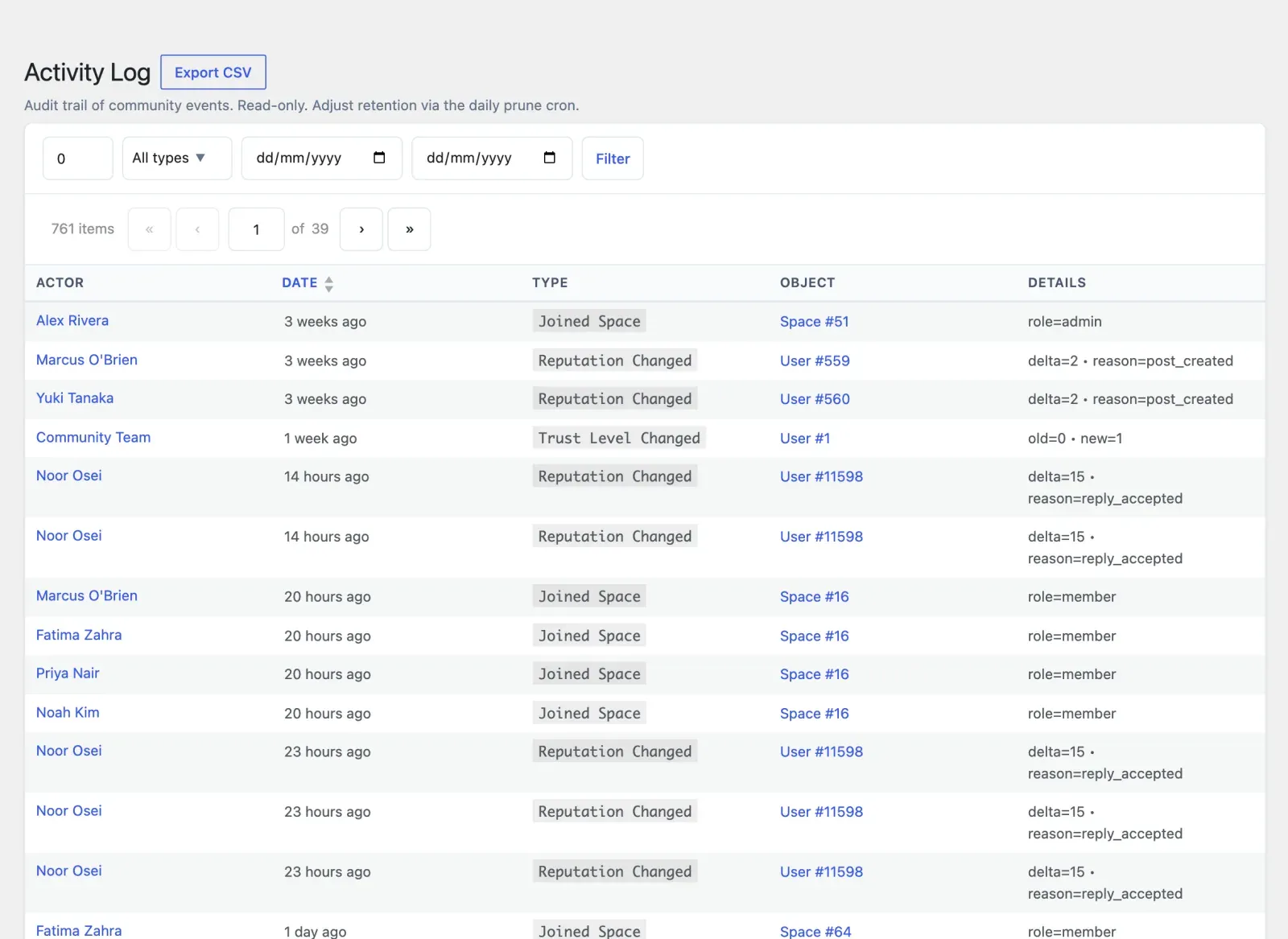1288x939 pixels.
Task: Open the start date calendar picker icon
Action: tap(379, 158)
